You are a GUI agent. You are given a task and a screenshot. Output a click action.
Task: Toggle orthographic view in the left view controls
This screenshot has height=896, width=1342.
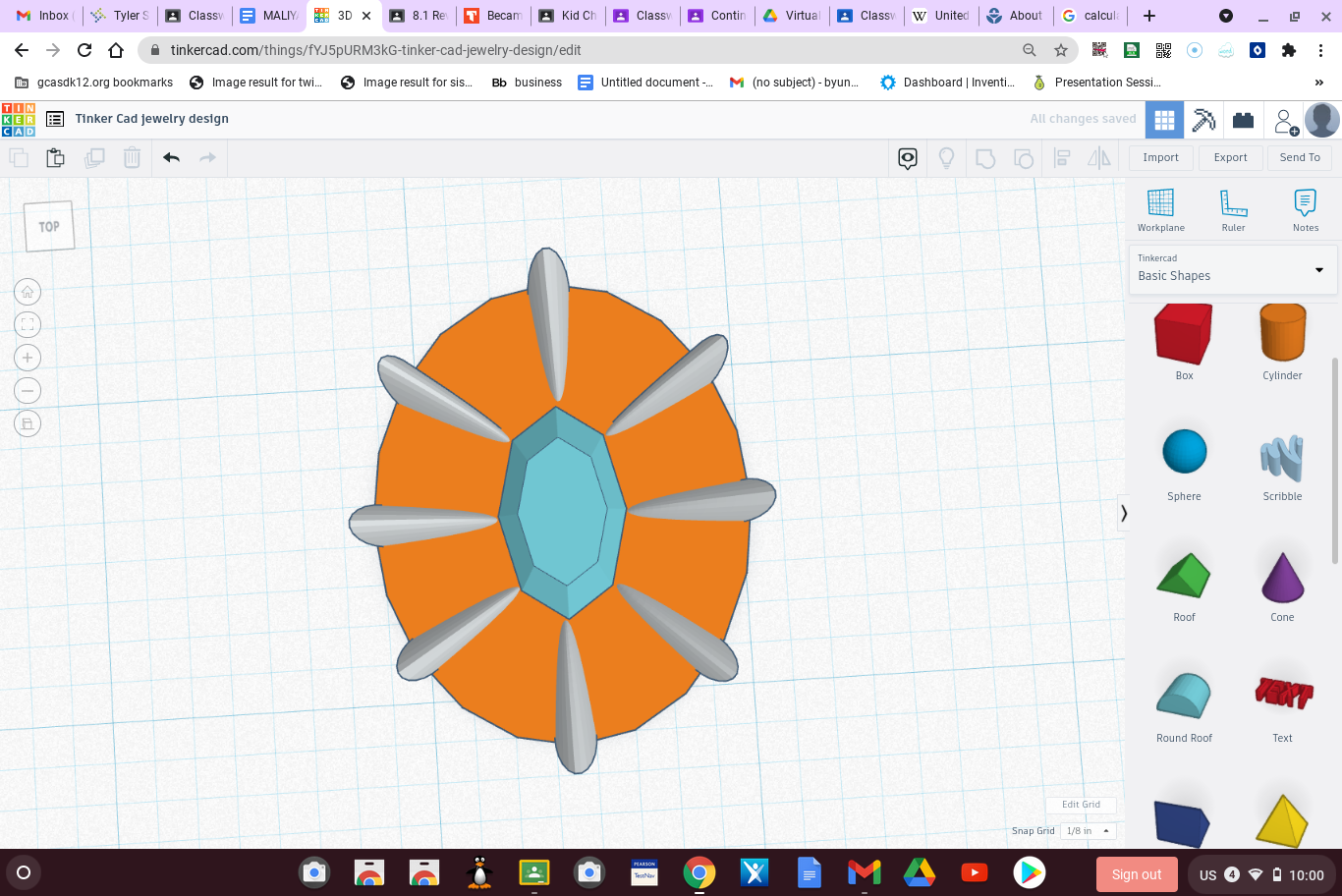pyautogui.click(x=28, y=423)
